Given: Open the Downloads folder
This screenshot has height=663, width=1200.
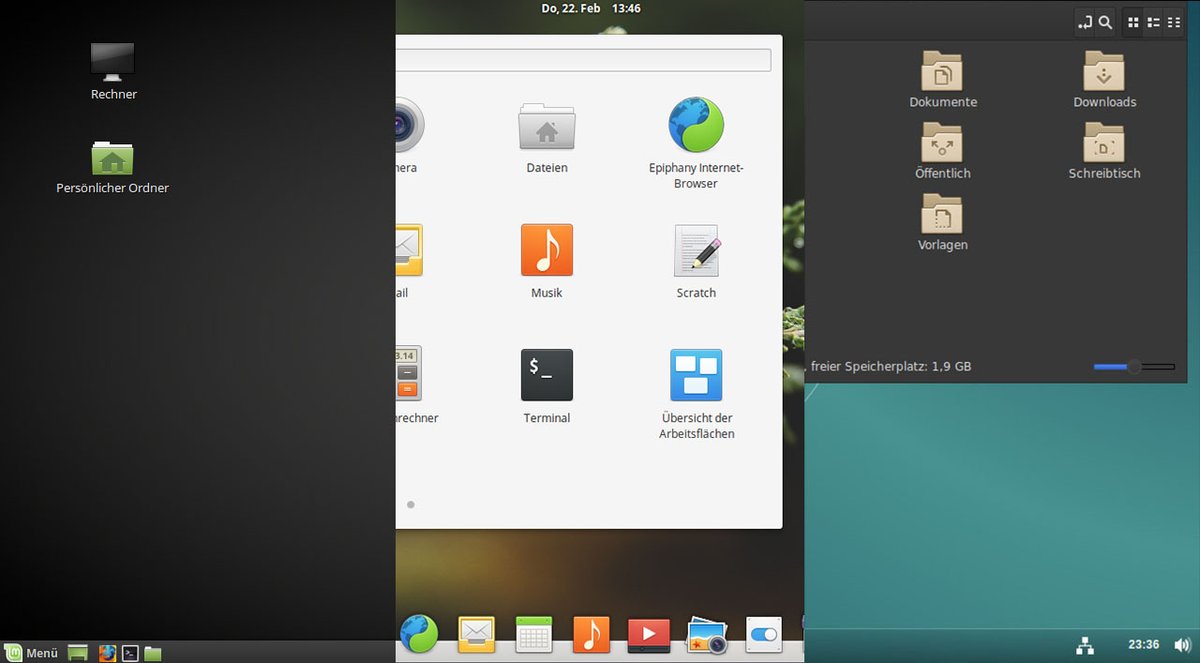Looking at the screenshot, I should [x=1104, y=73].
